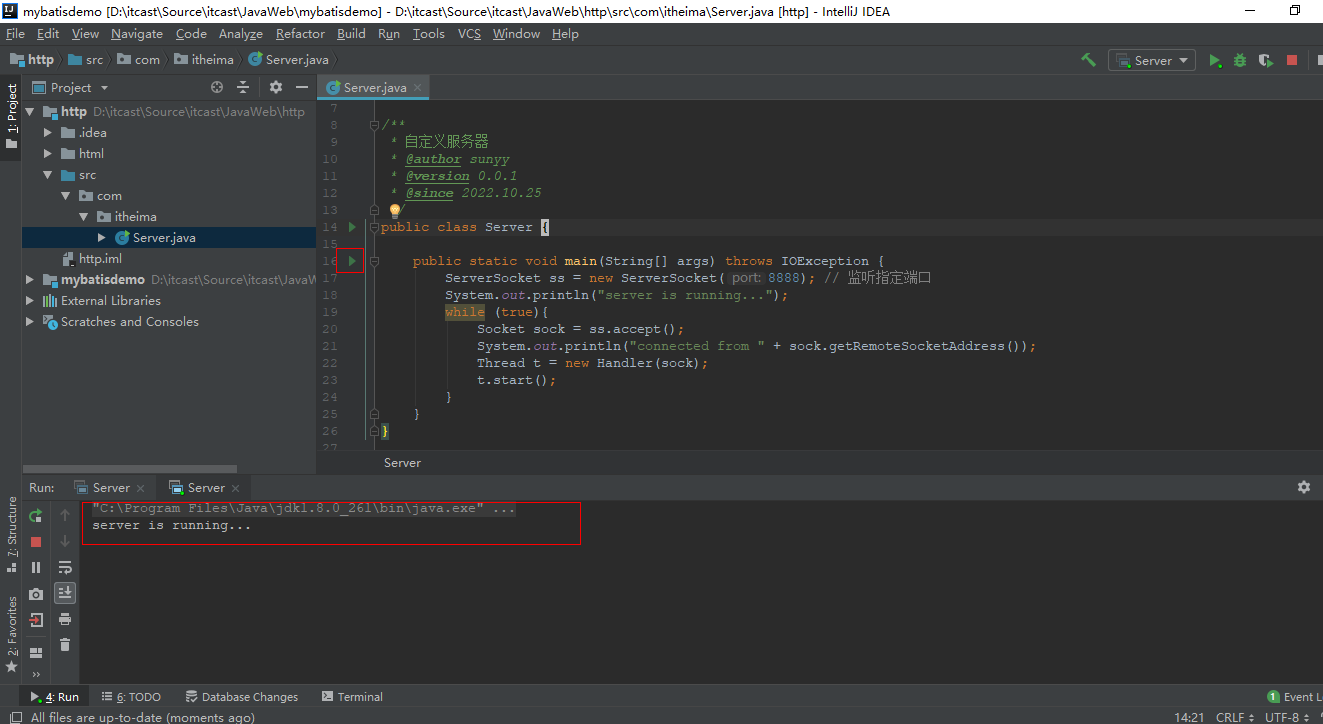1323x724 pixels.
Task: Open the Event Log
Action: pyautogui.click(x=1294, y=697)
